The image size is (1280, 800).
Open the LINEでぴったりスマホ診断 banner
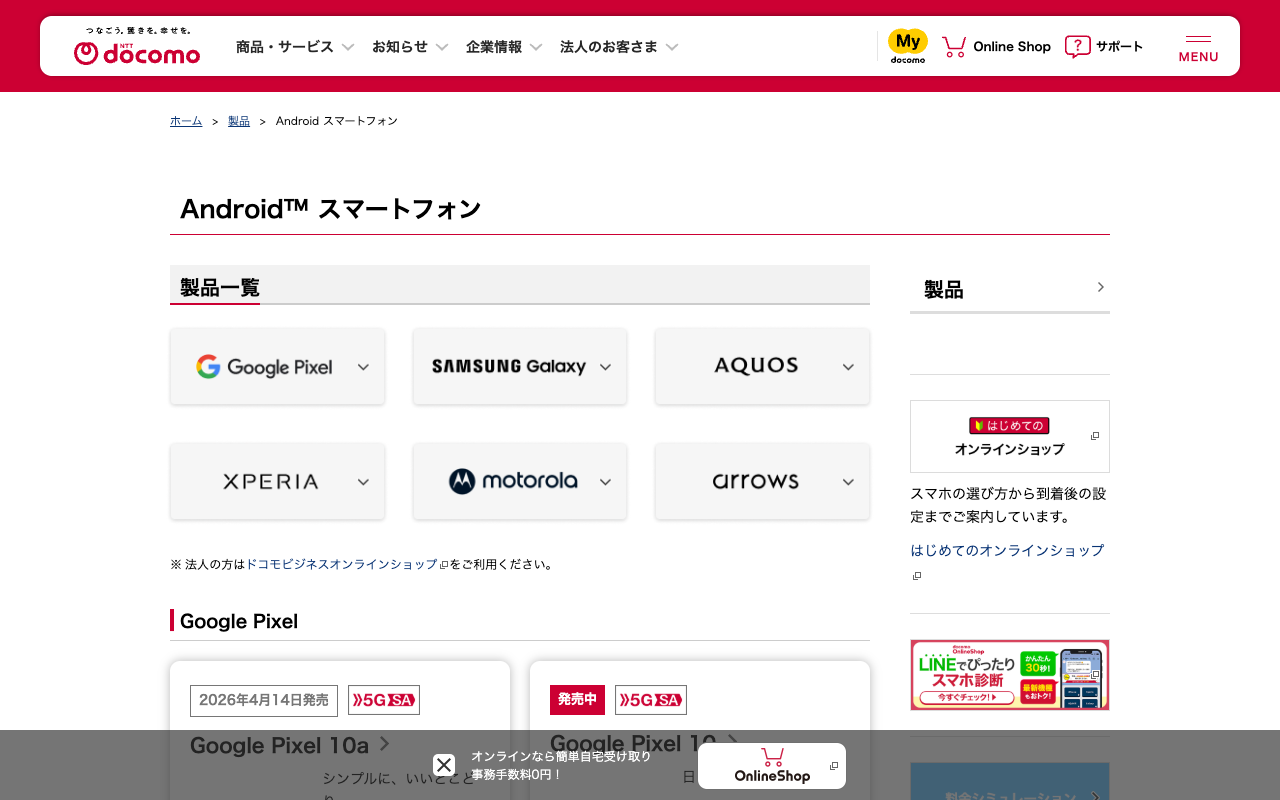[x=1010, y=675]
